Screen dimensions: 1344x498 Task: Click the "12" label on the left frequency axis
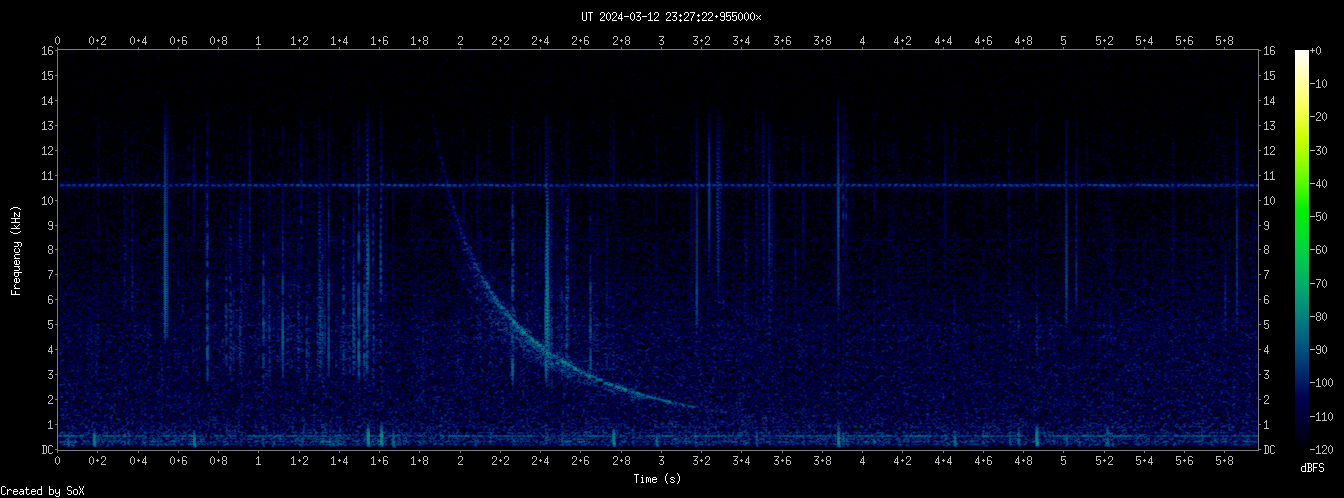46,150
